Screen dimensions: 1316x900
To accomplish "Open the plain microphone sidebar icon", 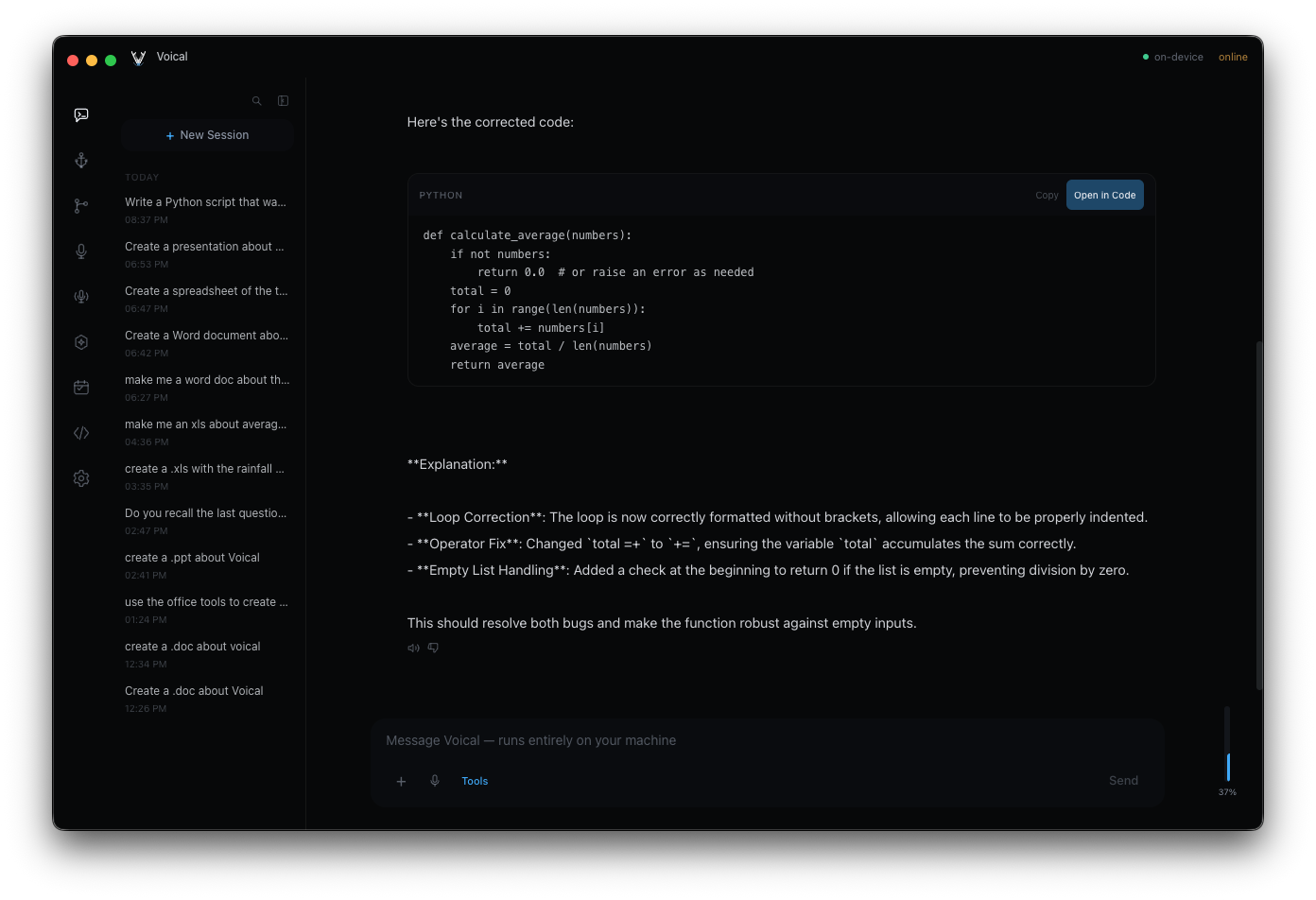I will click(x=81, y=251).
